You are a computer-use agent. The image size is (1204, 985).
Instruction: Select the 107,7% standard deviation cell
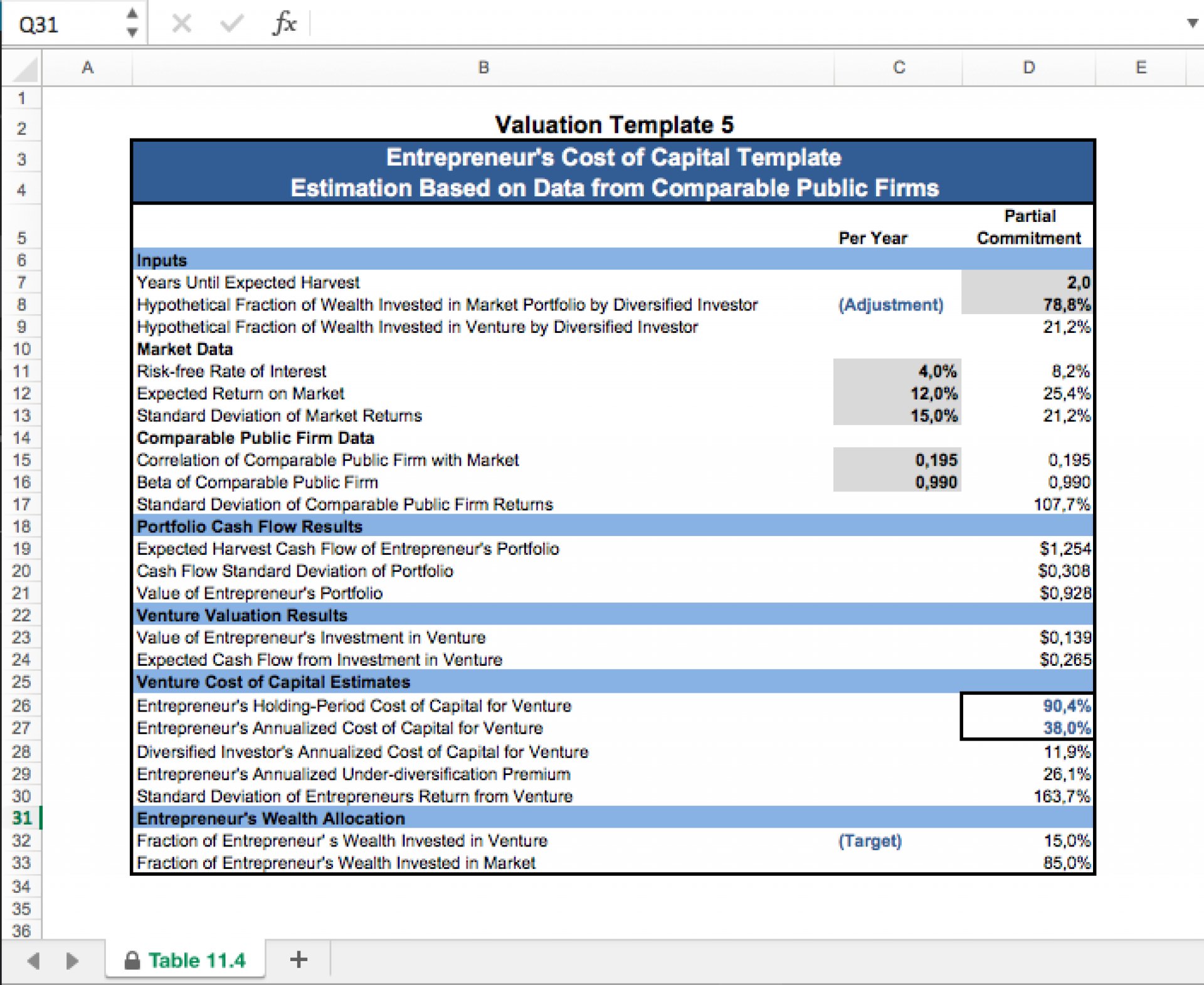(x=1028, y=504)
